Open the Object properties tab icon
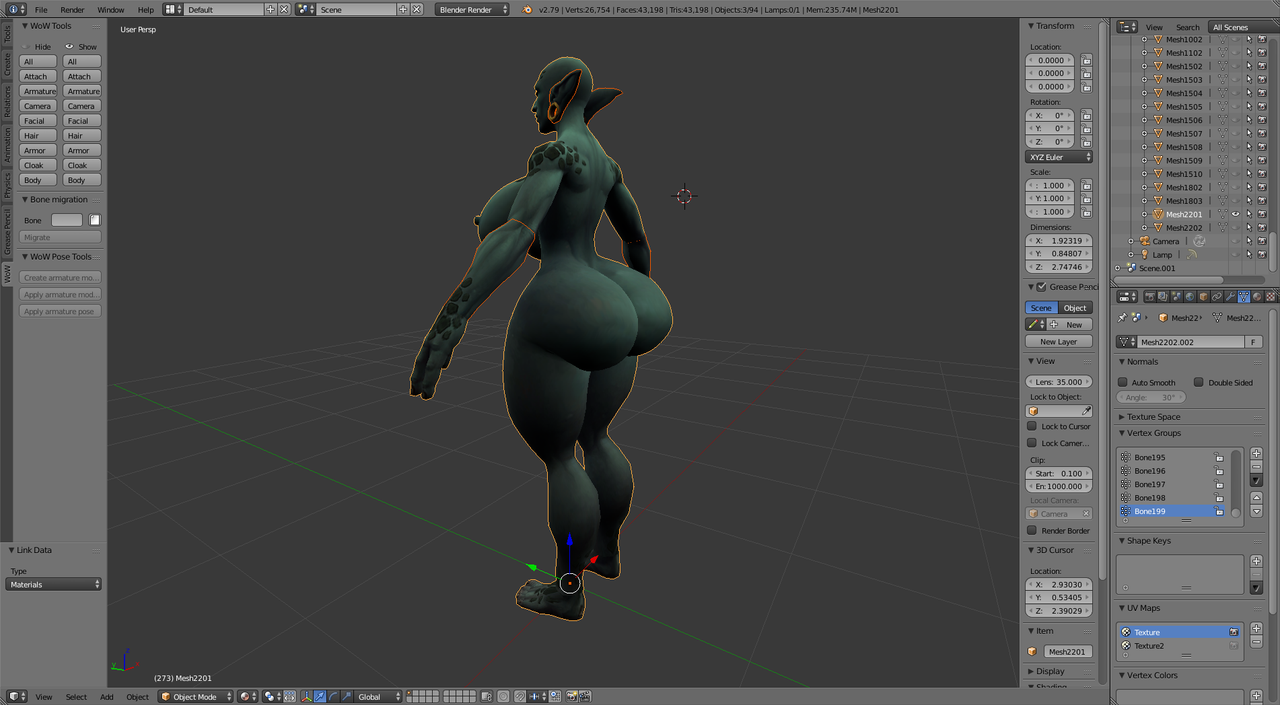The height and width of the screenshot is (705, 1280). tap(1204, 297)
